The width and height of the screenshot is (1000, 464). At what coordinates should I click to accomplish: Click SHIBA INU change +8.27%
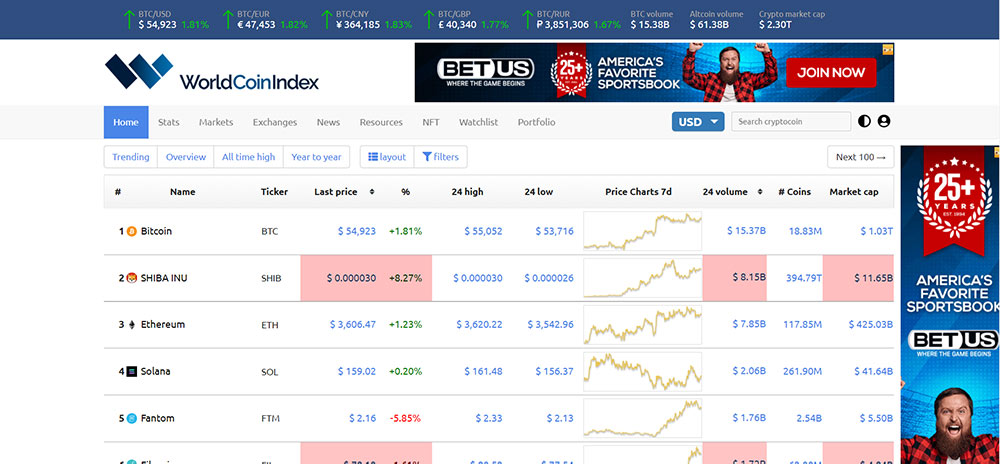tap(406, 278)
